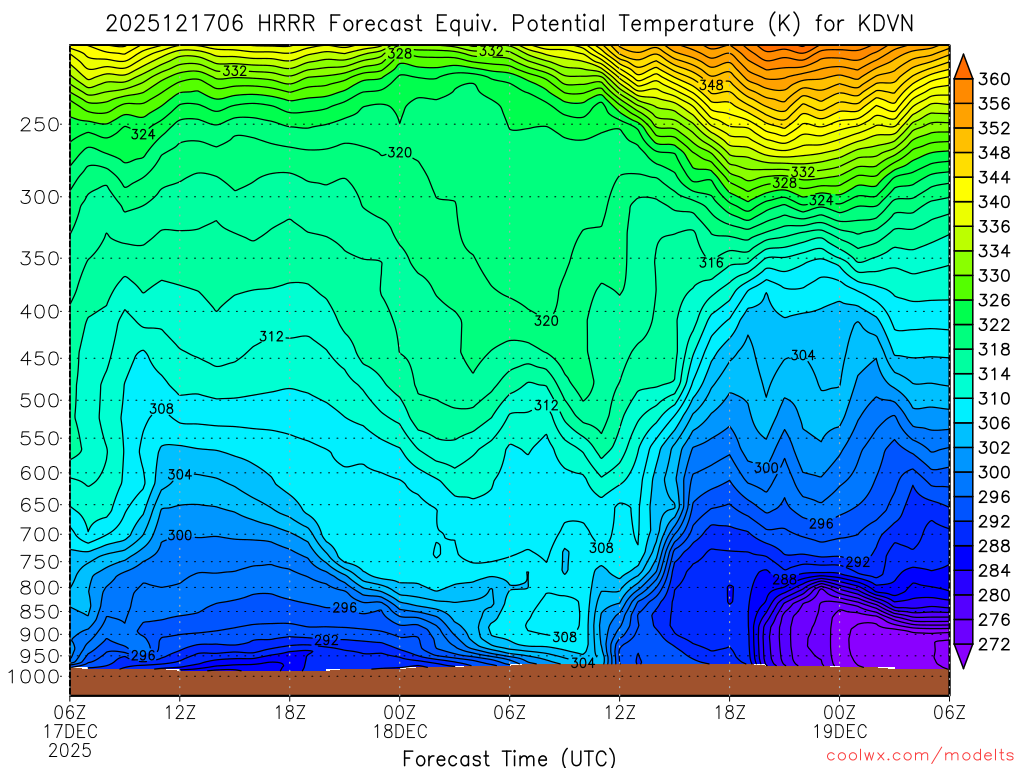Select the 550 pressure level label
This screenshot has width=1024, height=768.
40,439
